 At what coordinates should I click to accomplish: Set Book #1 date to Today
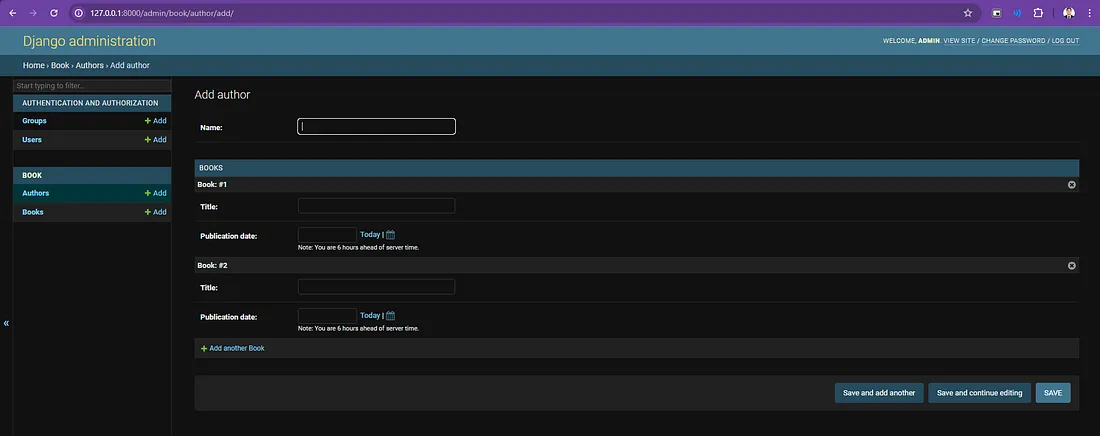pyautogui.click(x=370, y=234)
